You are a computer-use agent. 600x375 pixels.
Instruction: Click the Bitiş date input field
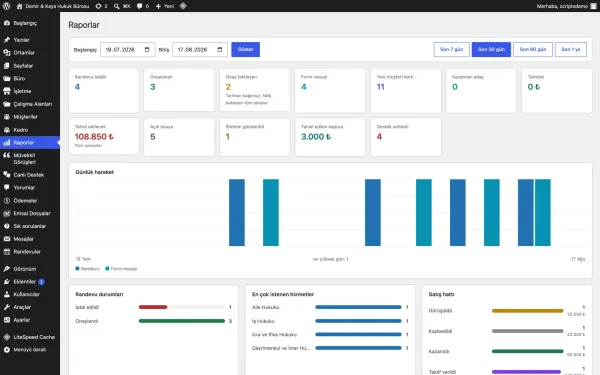point(200,49)
